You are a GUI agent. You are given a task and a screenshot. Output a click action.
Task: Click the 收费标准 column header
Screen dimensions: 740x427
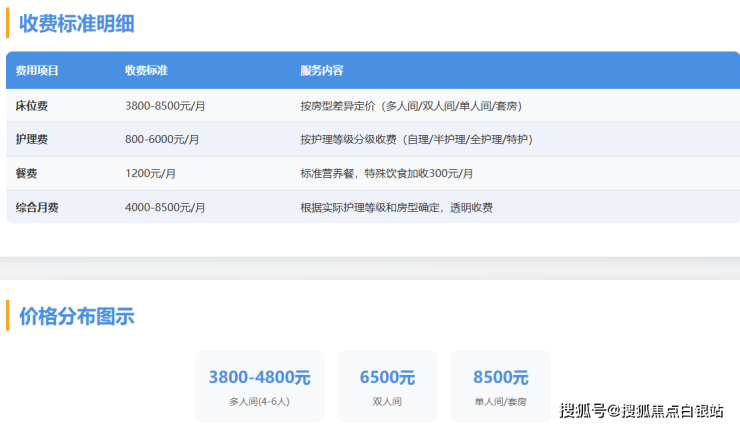[146, 71]
